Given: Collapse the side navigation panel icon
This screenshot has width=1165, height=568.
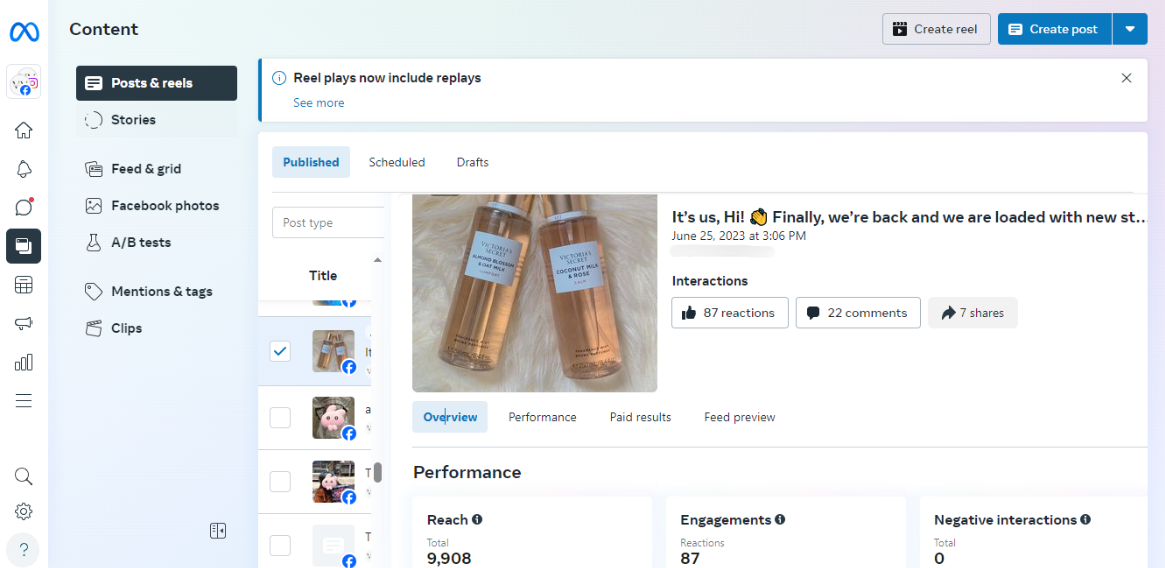Looking at the screenshot, I should click(218, 530).
